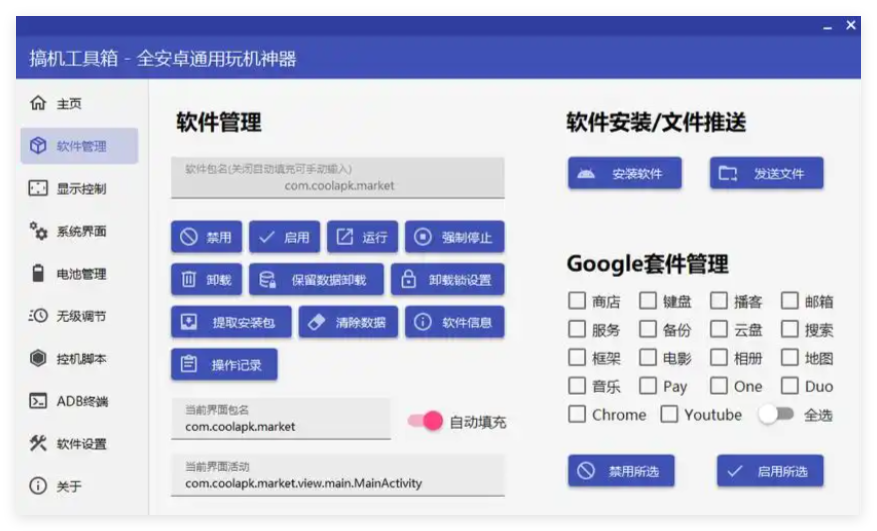Check the 地图 checkbox
The width and height of the screenshot is (877, 531).
pos(789,358)
